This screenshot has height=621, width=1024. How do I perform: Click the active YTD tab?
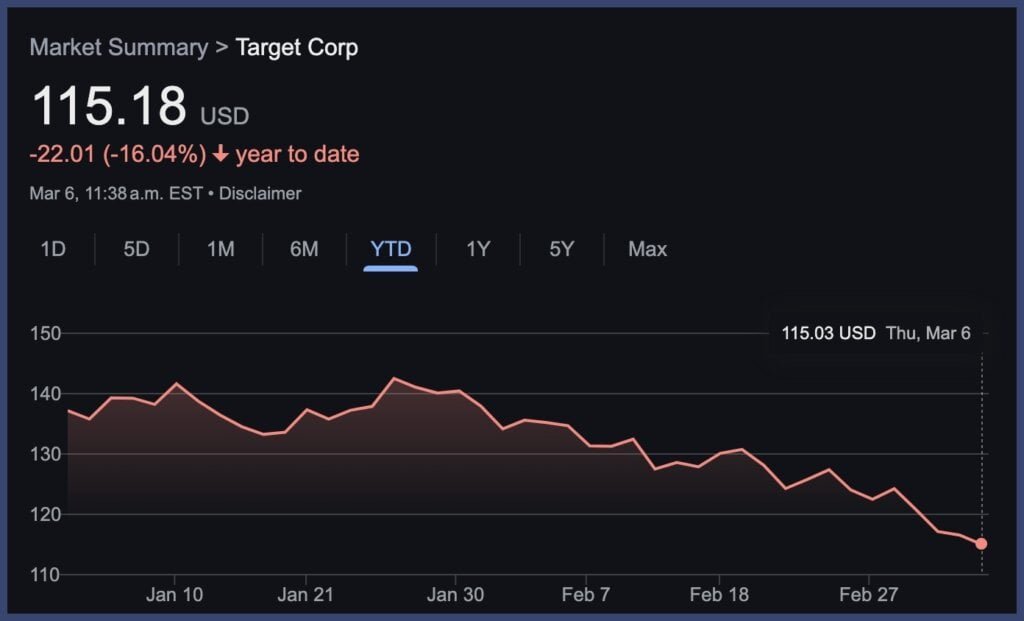[x=391, y=249]
